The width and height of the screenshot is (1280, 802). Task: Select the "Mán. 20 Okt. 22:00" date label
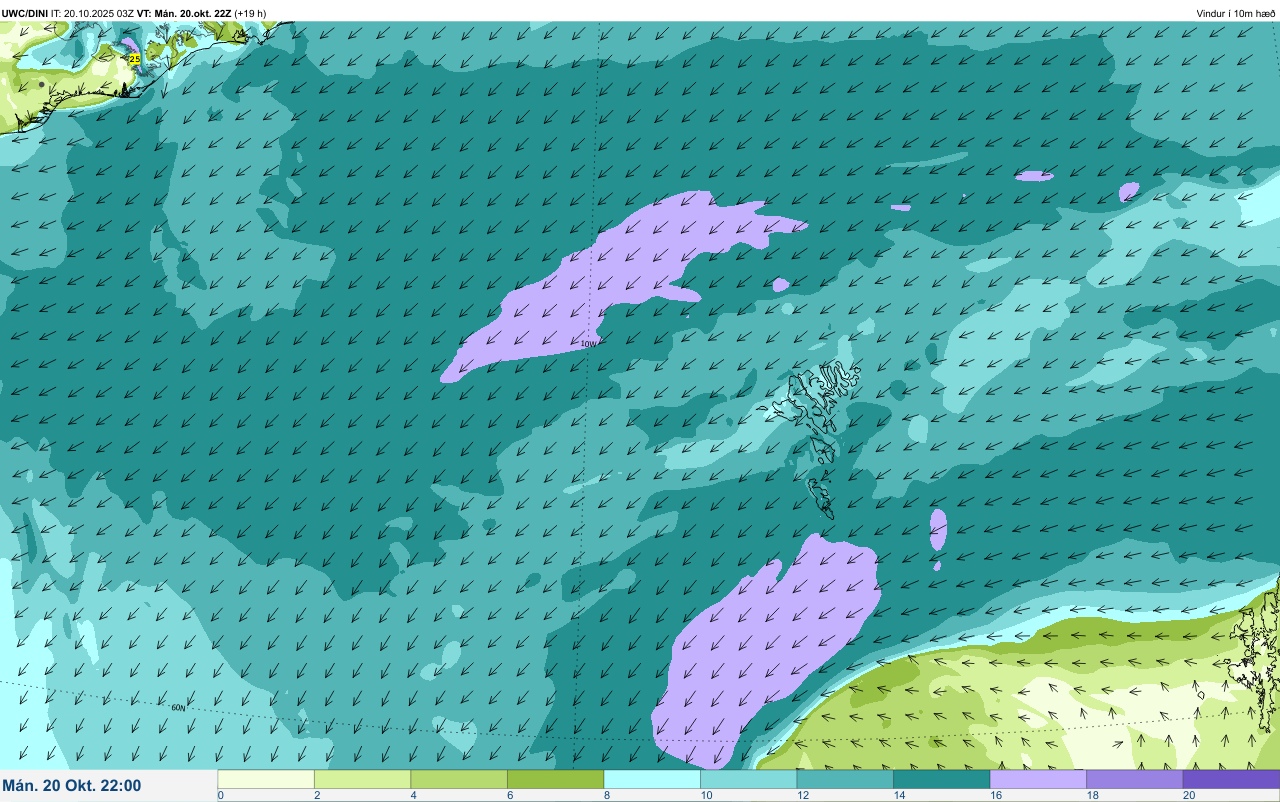click(72, 786)
